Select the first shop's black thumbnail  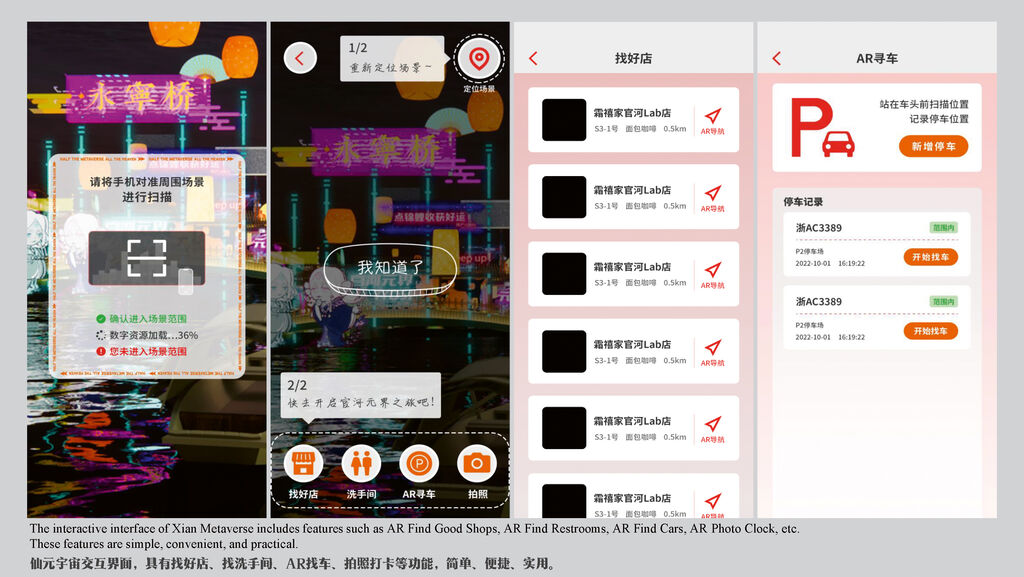click(x=564, y=120)
